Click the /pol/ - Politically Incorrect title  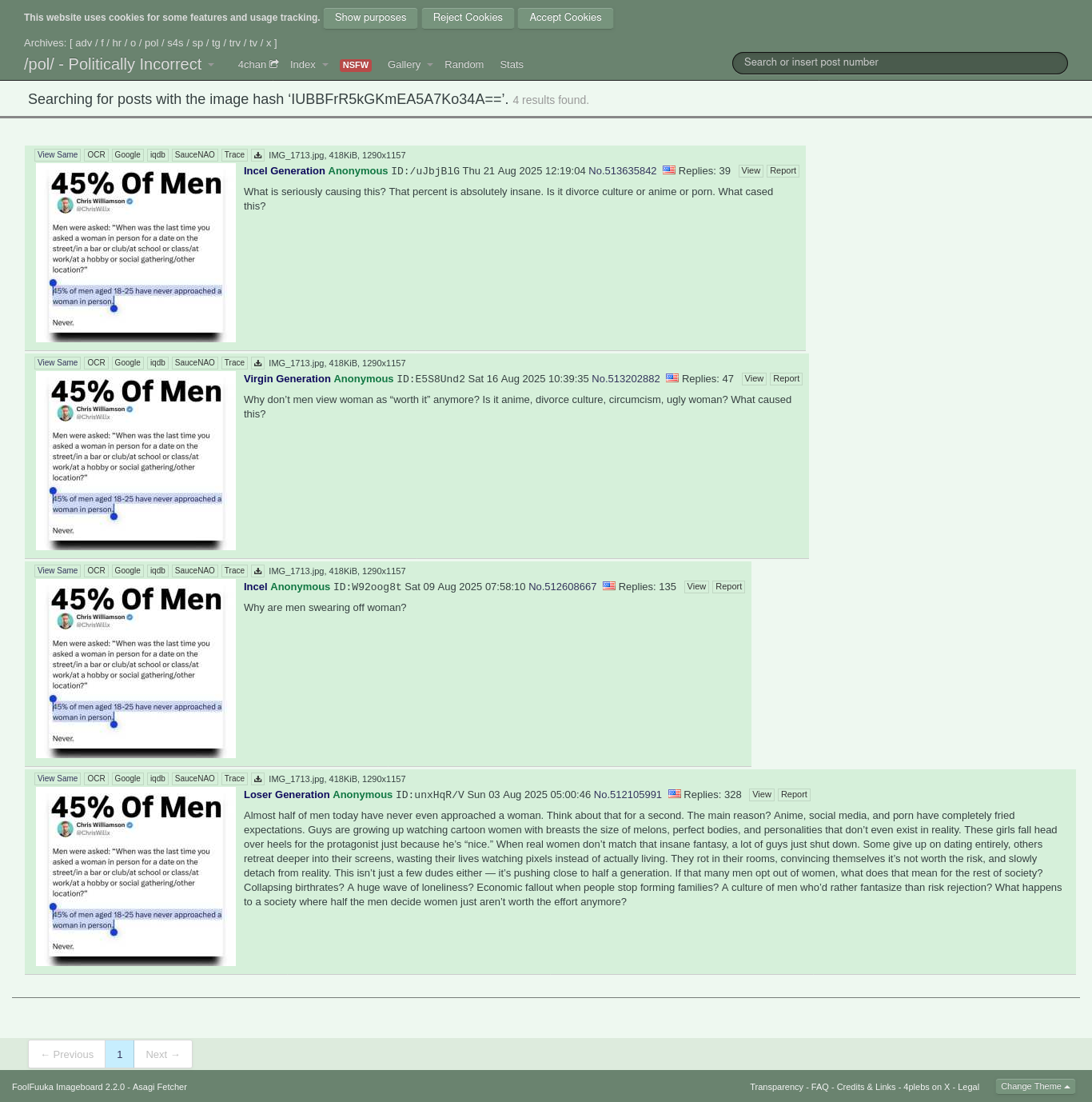click(x=113, y=65)
